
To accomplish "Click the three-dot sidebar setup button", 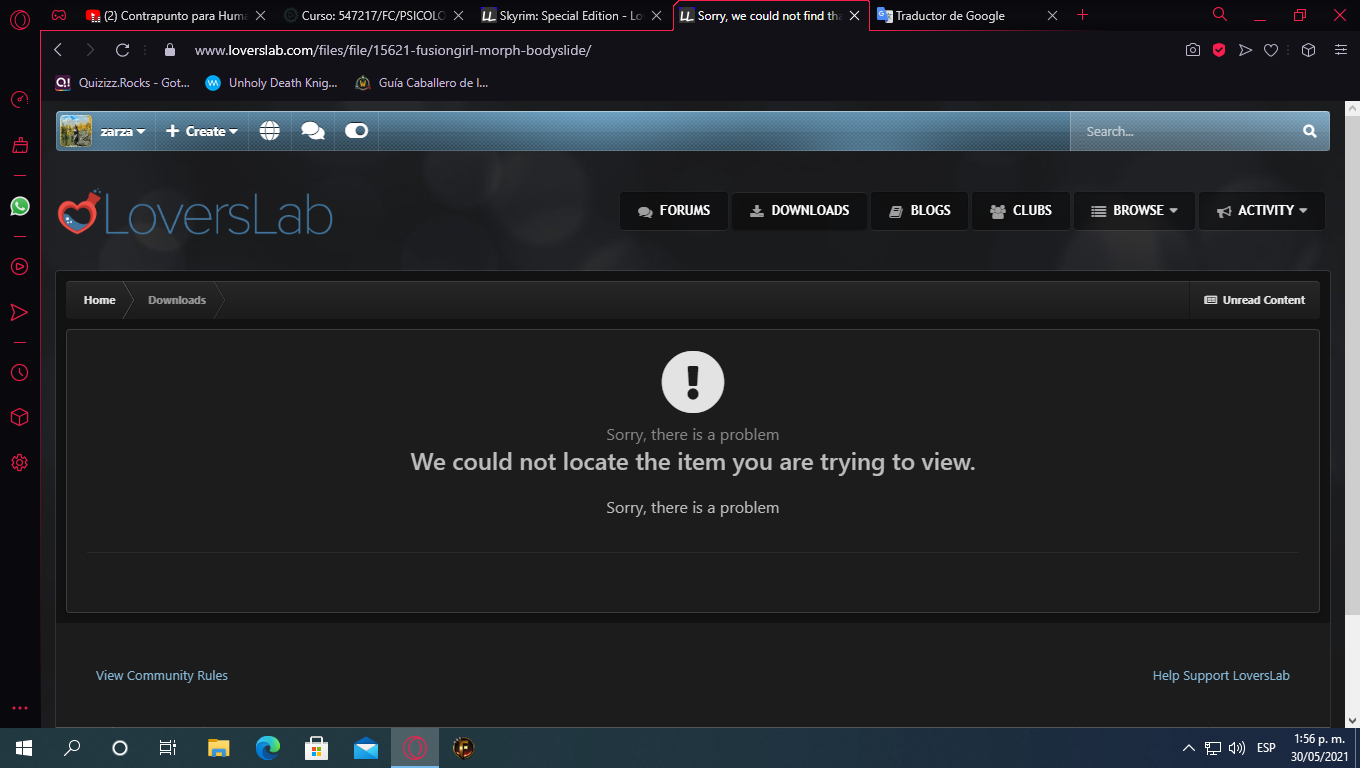I will pyautogui.click(x=19, y=708).
